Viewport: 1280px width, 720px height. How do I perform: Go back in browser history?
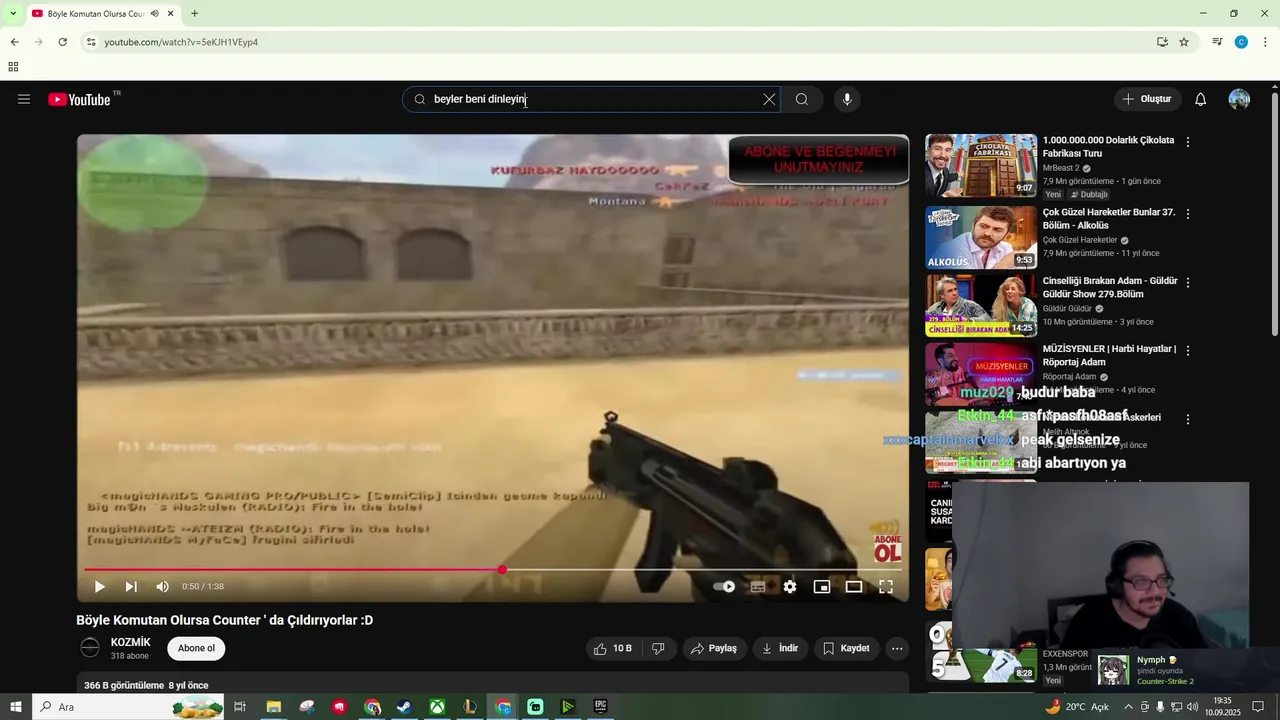14,42
